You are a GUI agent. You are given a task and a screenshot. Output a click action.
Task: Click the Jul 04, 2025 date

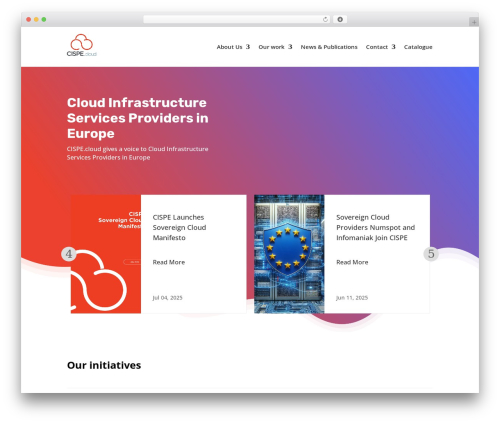coord(167,298)
